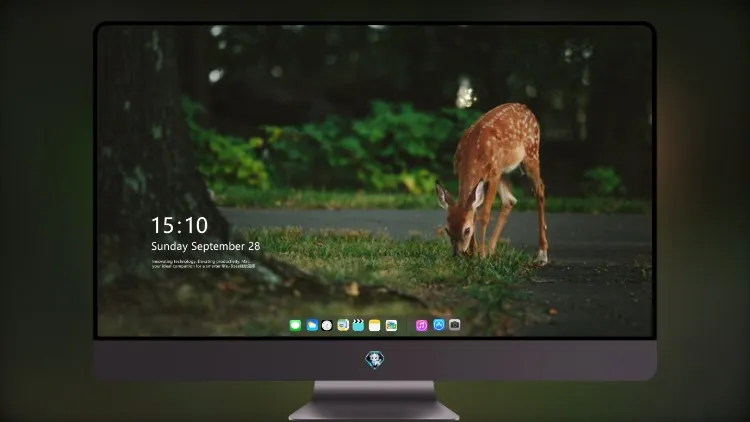Open the Weather app in dock

click(x=312, y=325)
